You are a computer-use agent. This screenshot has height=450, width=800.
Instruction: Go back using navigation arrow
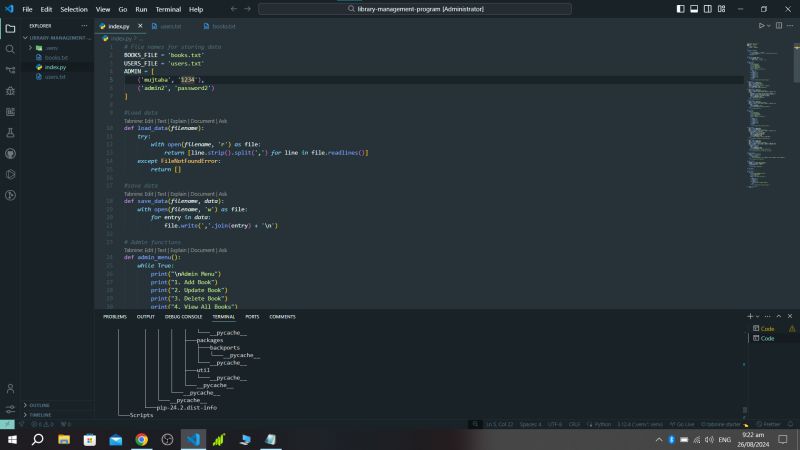(x=233, y=9)
